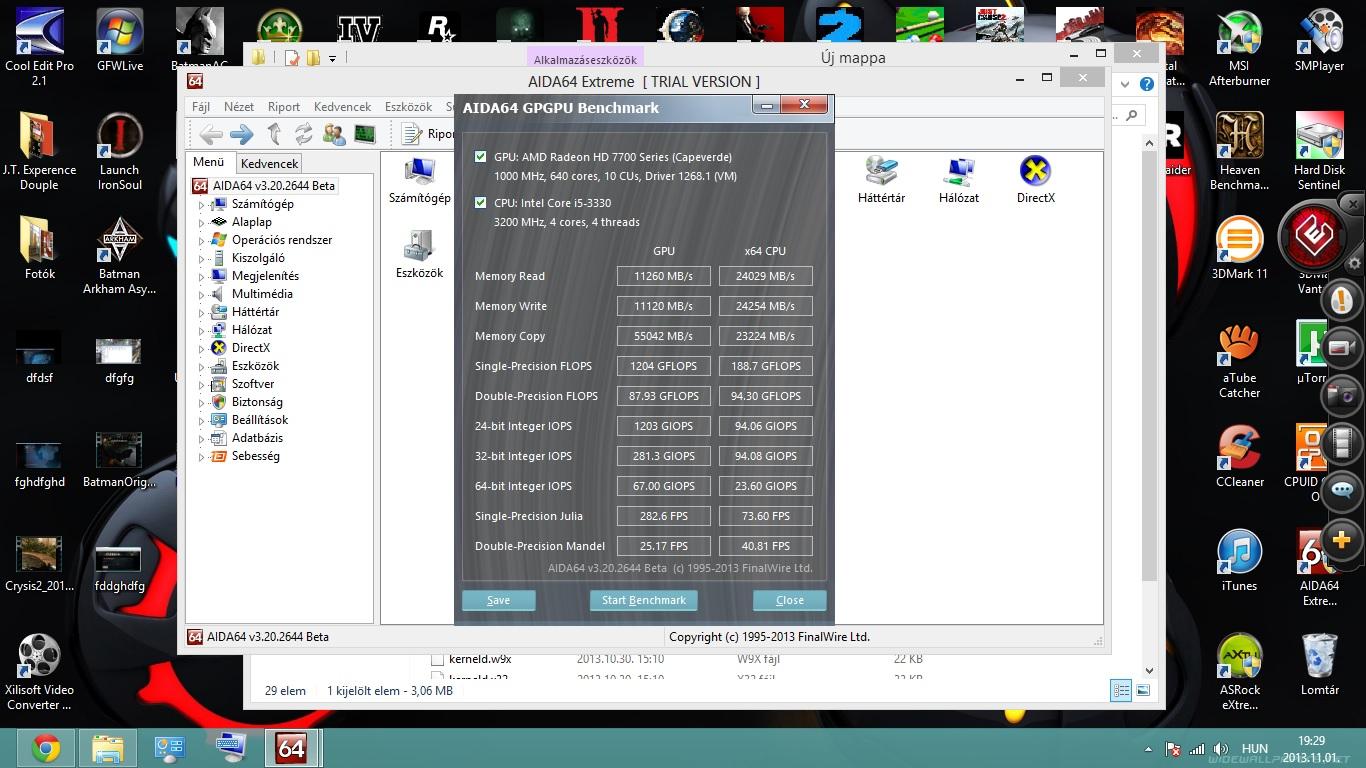
Task: Select 3DMark 11 desktop shortcut
Action: [x=1239, y=249]
